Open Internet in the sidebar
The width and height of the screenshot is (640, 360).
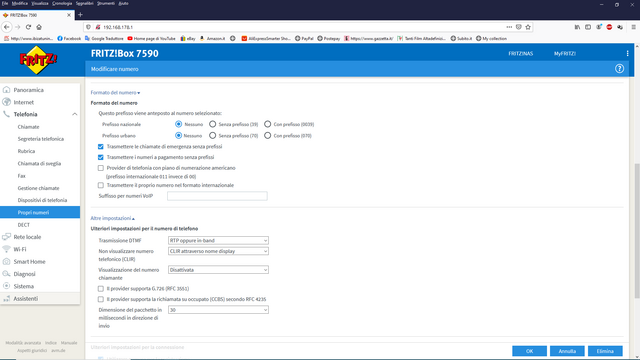(x=24, y=102)
